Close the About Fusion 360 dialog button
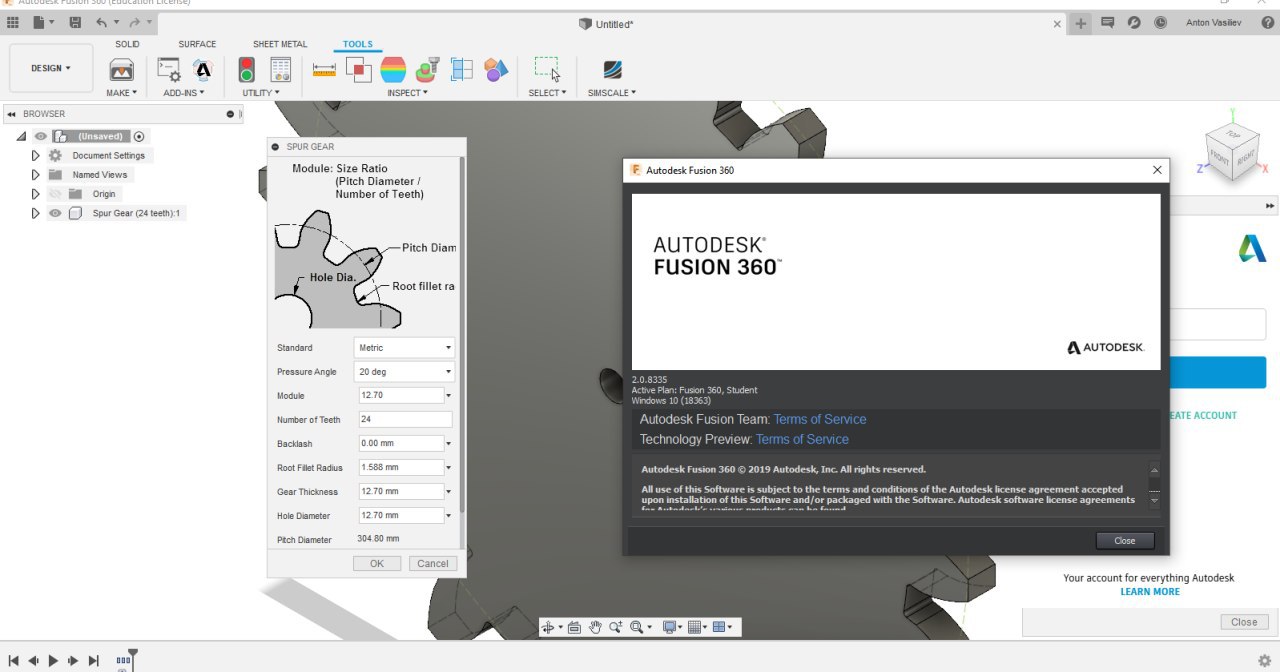The image size is (1280, 672). coord(1125,541)
